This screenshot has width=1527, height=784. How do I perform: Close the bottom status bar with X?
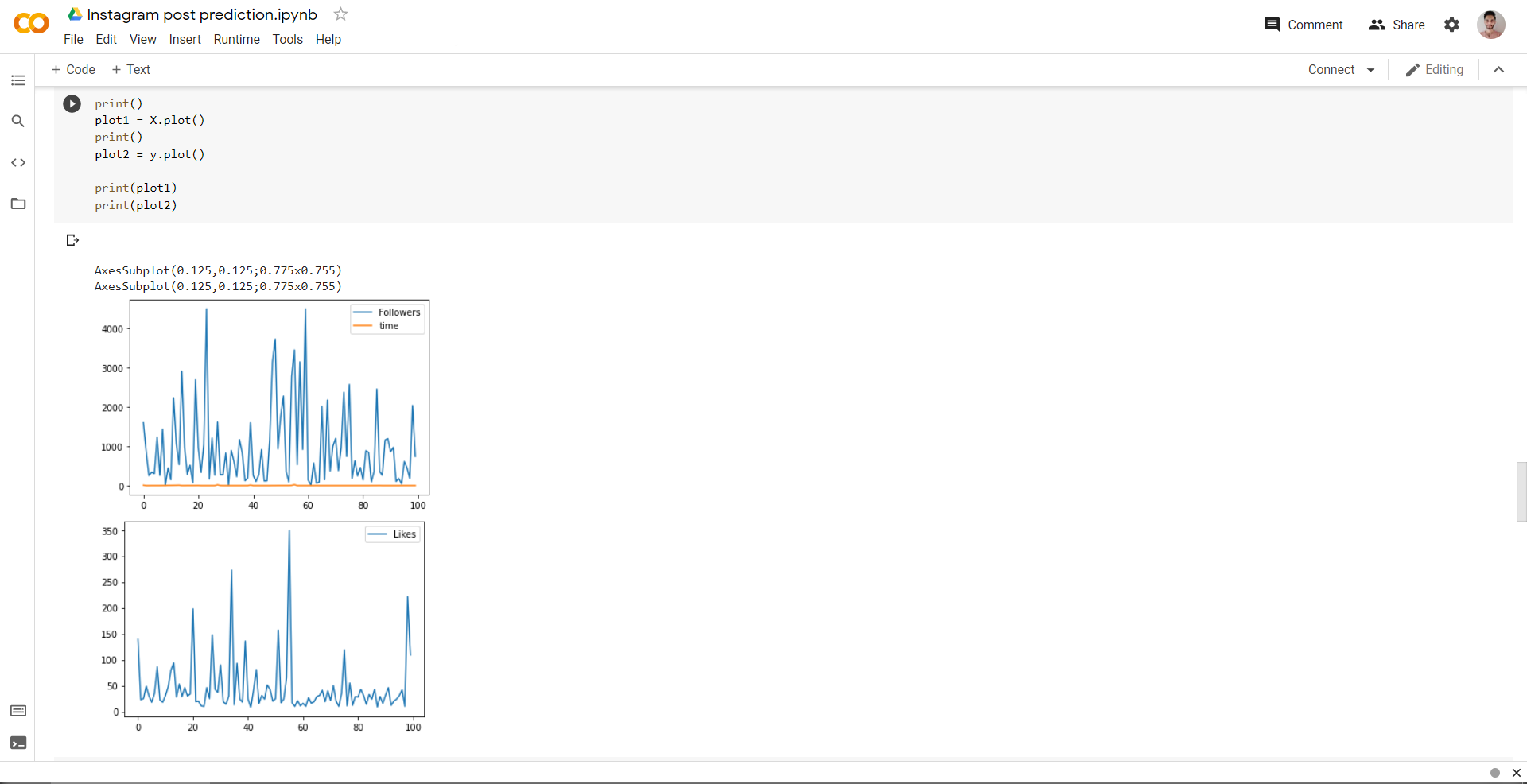click(x=1516, y=773)
